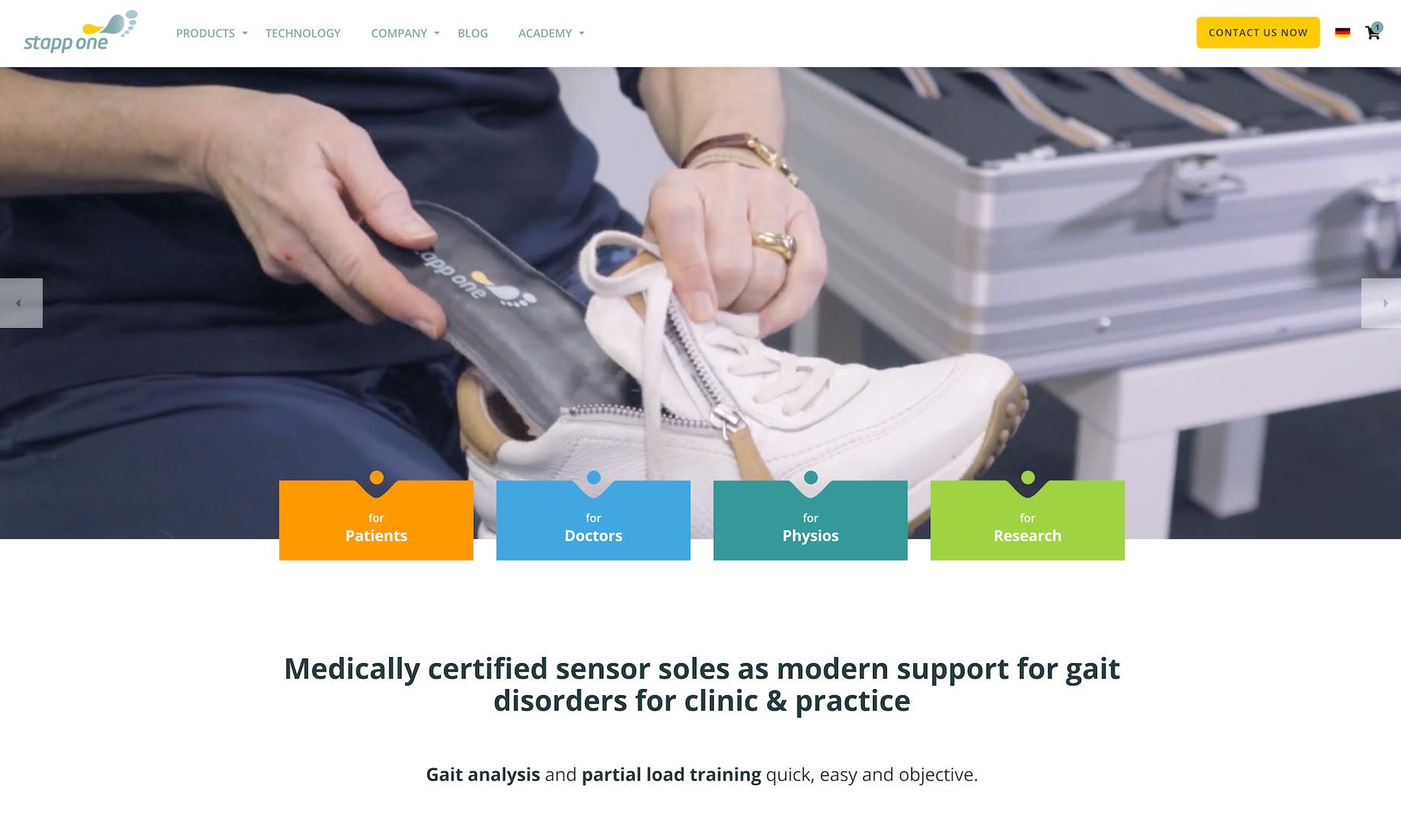
Task: Select the for Patients tile
Action: [x=376, y=521]
